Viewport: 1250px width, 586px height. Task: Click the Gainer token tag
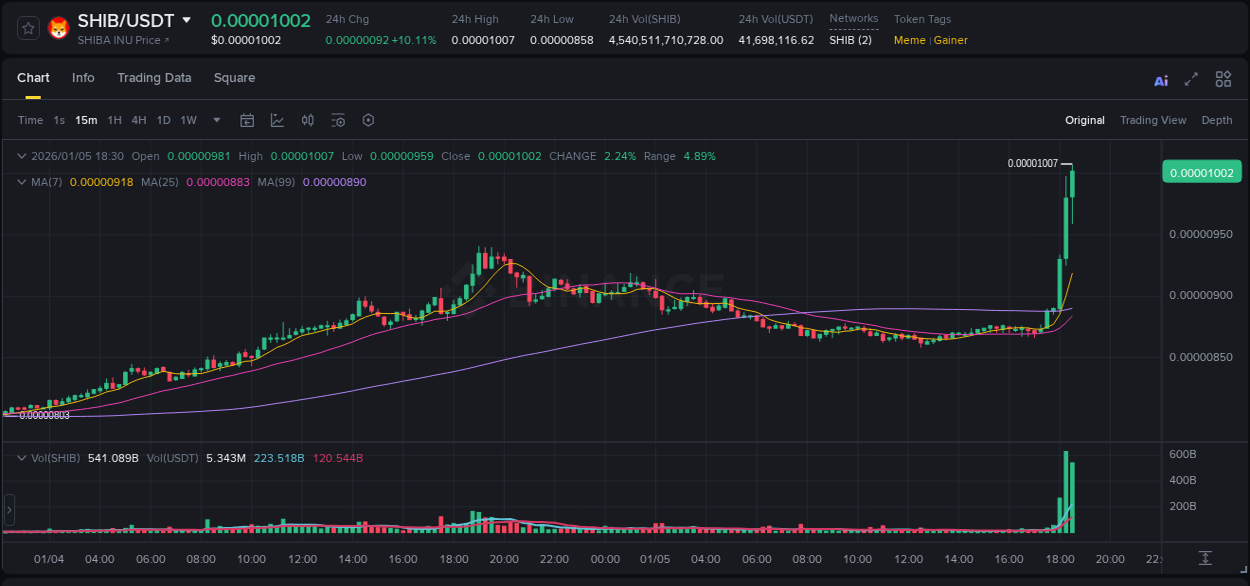949,40
